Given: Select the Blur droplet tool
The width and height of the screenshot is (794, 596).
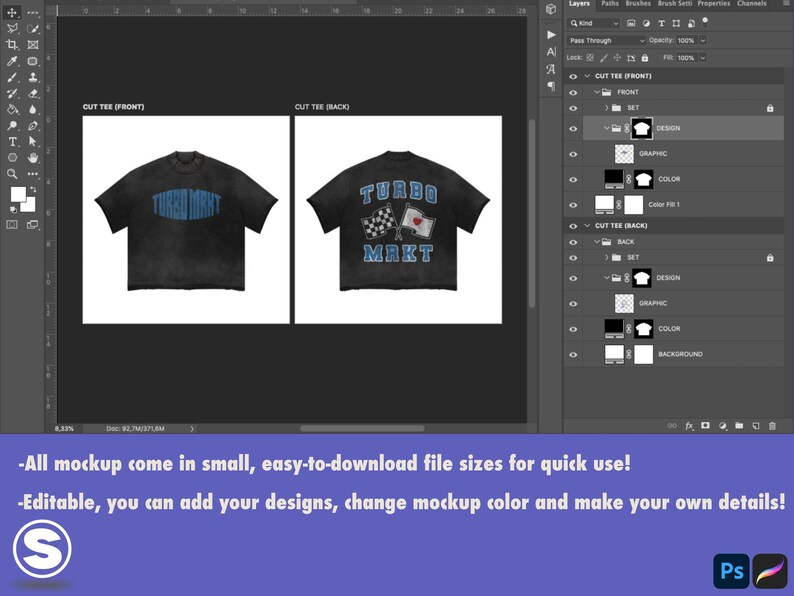Looking at the screenshot, I should [x=33, y=109].
